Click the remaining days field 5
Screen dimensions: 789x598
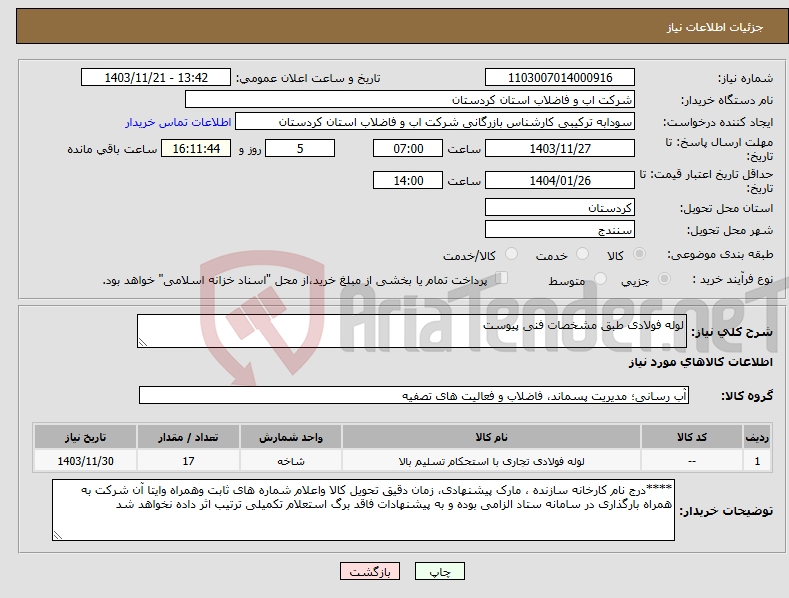coord(300,148)
